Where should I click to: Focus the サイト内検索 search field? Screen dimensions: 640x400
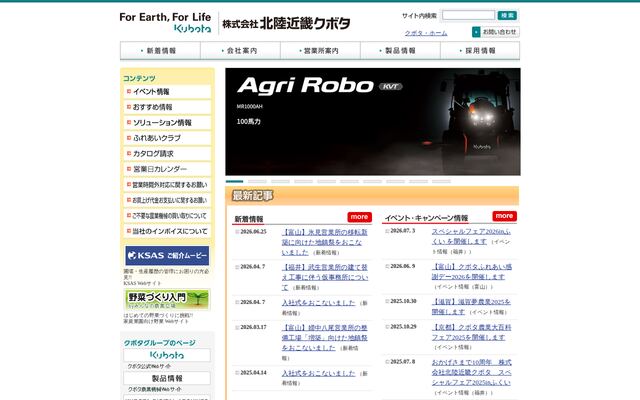click(x=468, y=16)
